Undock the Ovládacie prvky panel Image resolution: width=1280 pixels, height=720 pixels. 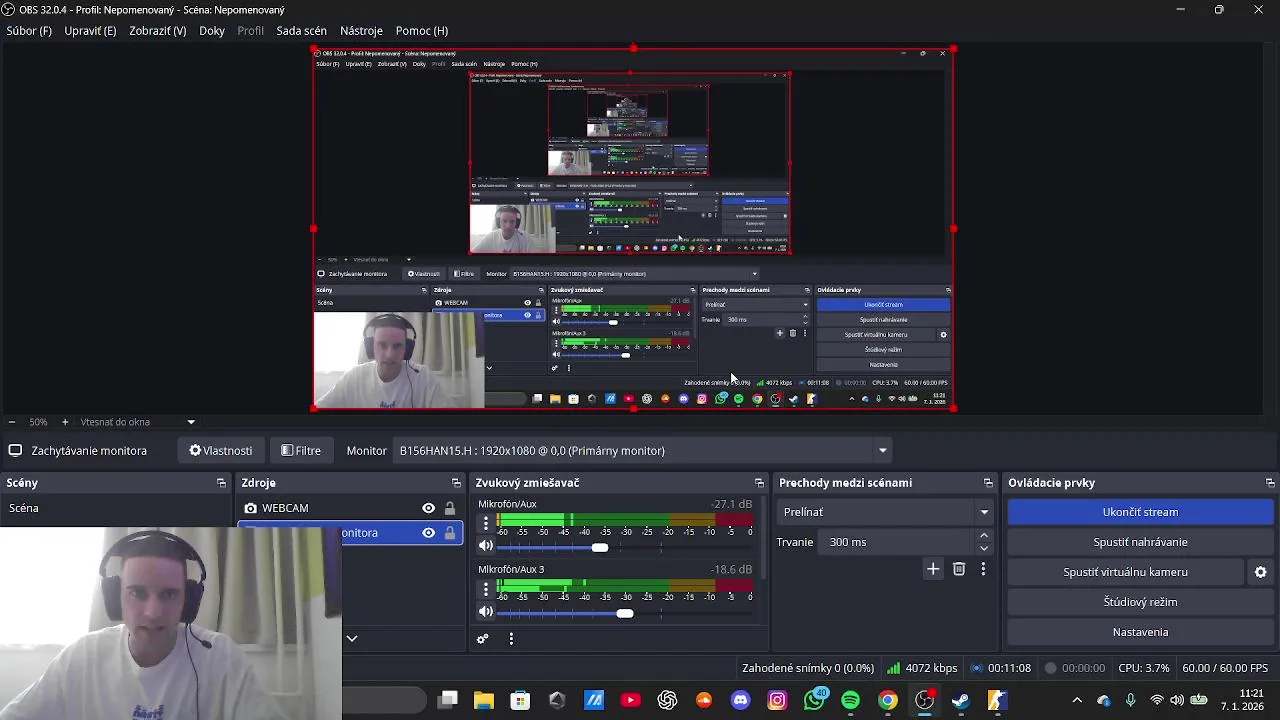pos(1270,483)
